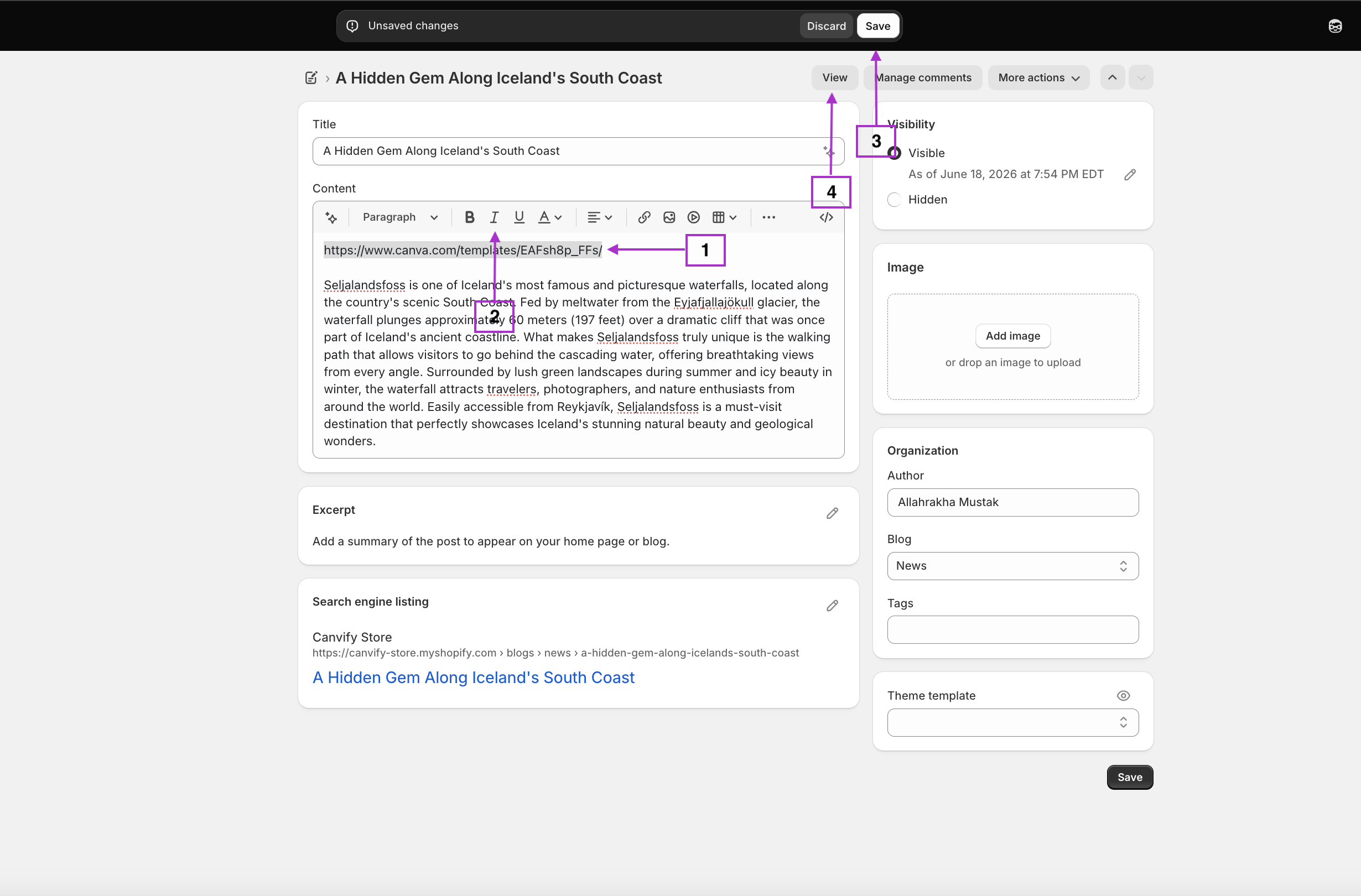Edit the visibility date with the pencil icon
Viewport: 1361px width, 896px height.
(1129, 175)
